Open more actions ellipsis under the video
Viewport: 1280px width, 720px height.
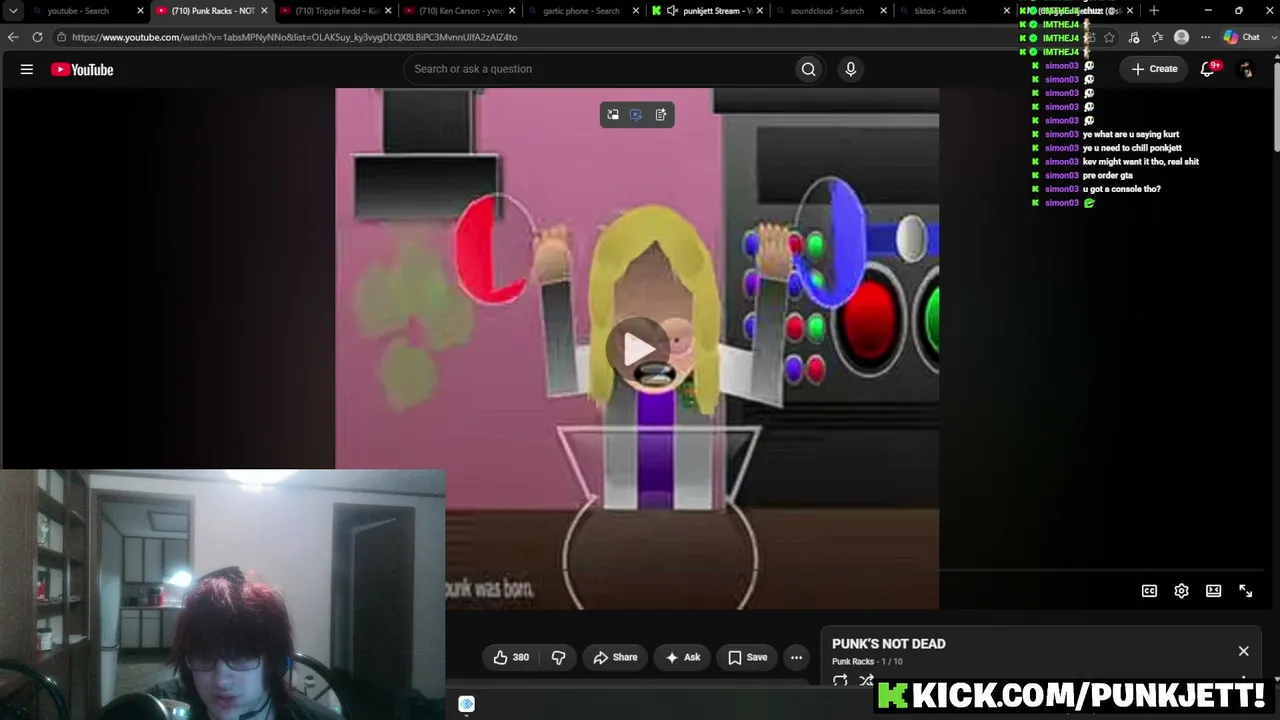(x=796, y=657)
